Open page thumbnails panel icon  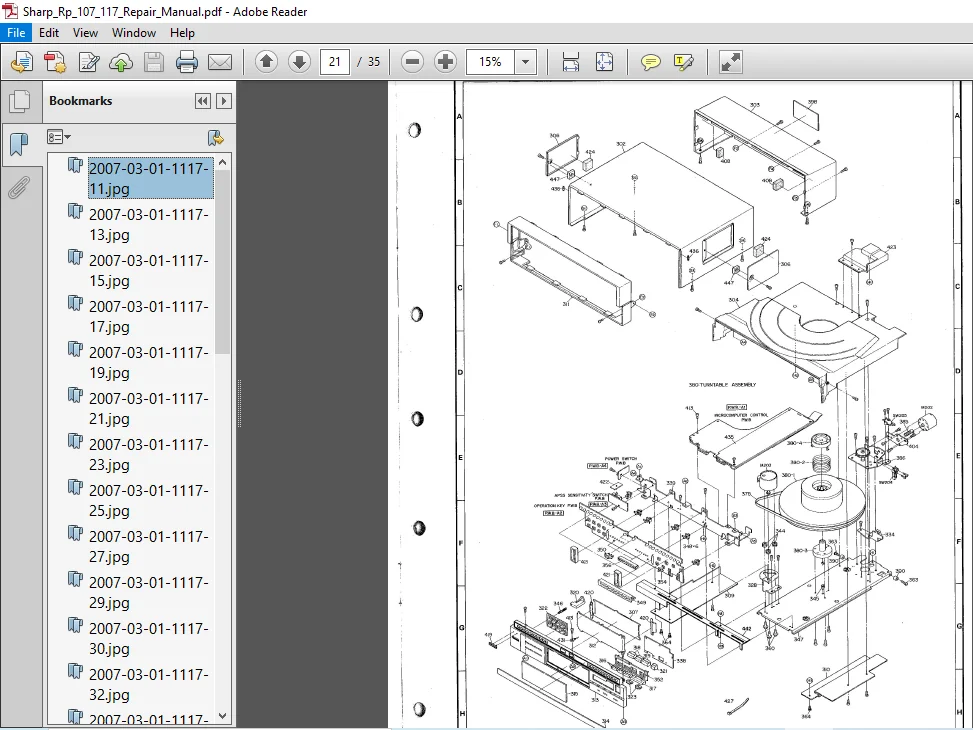20,101
